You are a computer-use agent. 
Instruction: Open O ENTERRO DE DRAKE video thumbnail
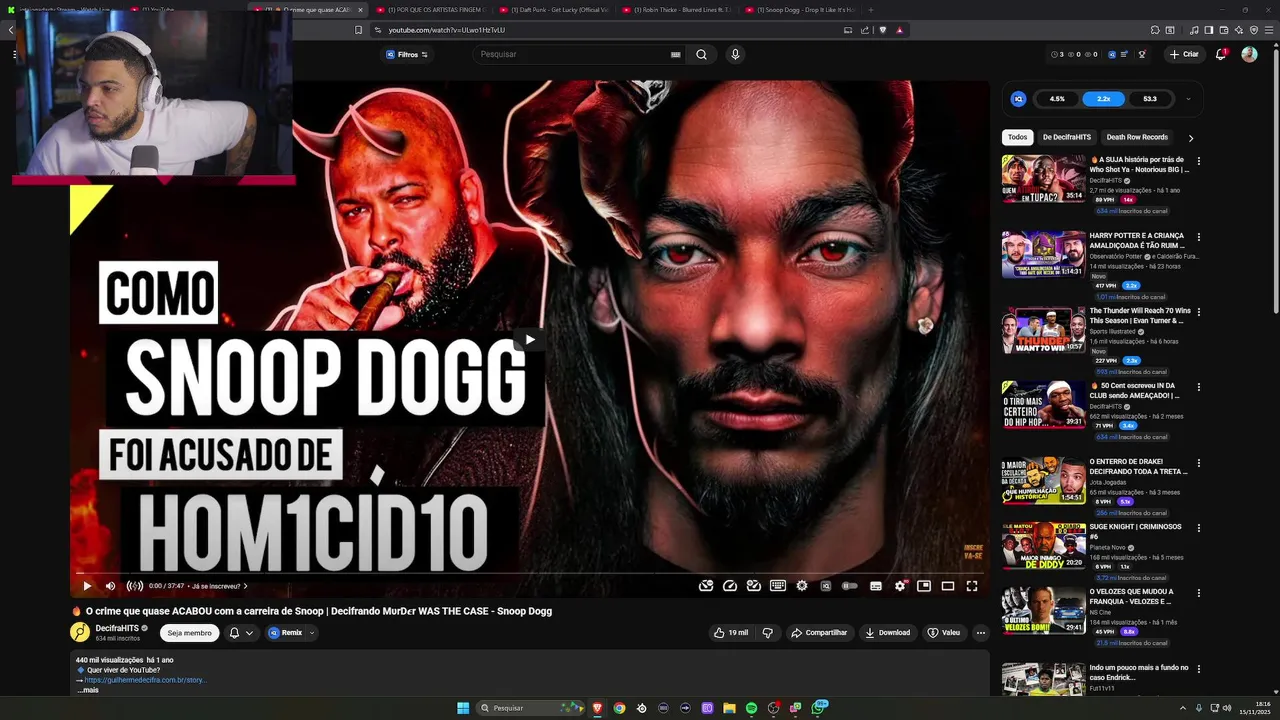[1044, 480]
